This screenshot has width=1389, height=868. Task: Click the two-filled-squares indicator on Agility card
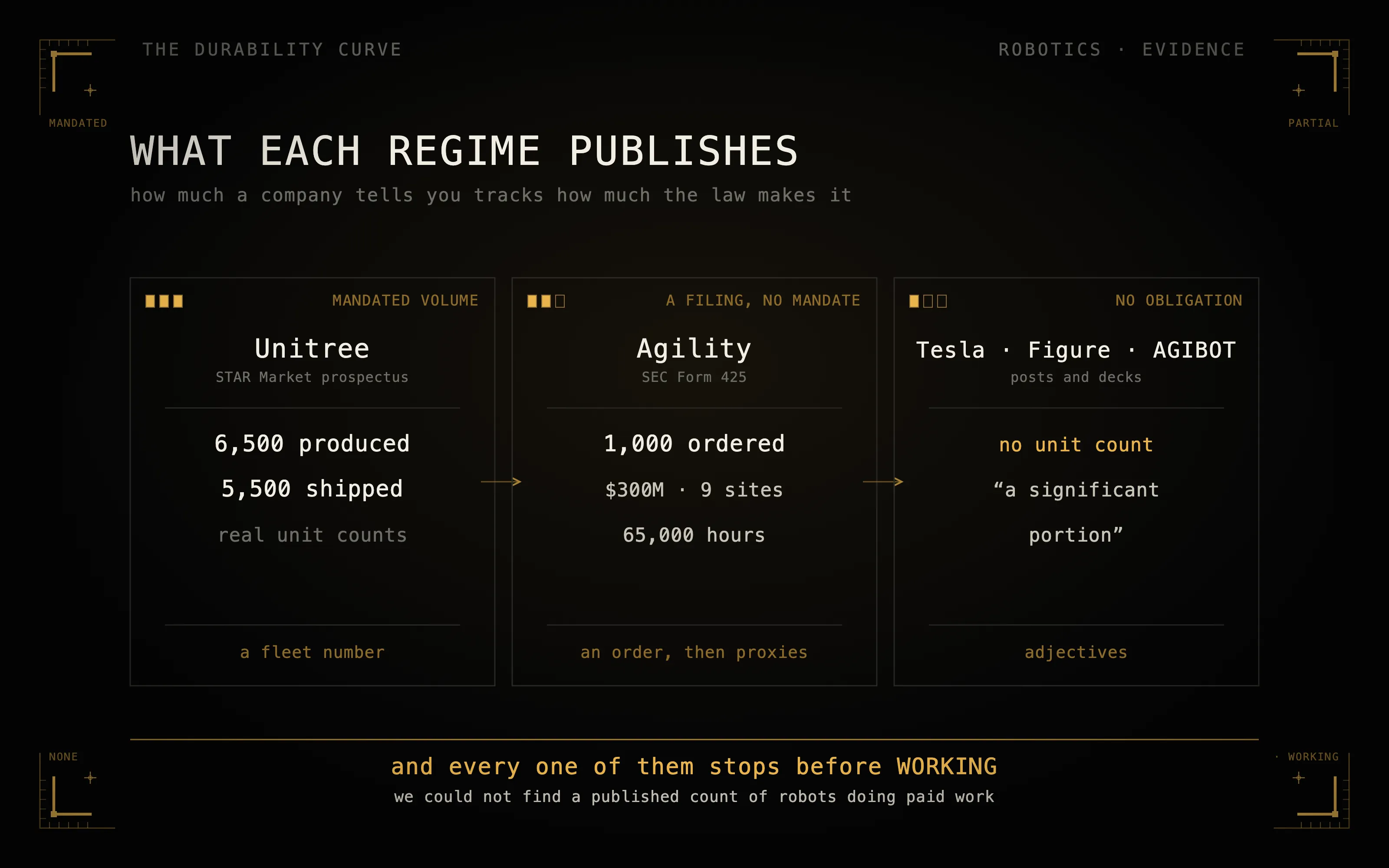click(x=546, y=301)
